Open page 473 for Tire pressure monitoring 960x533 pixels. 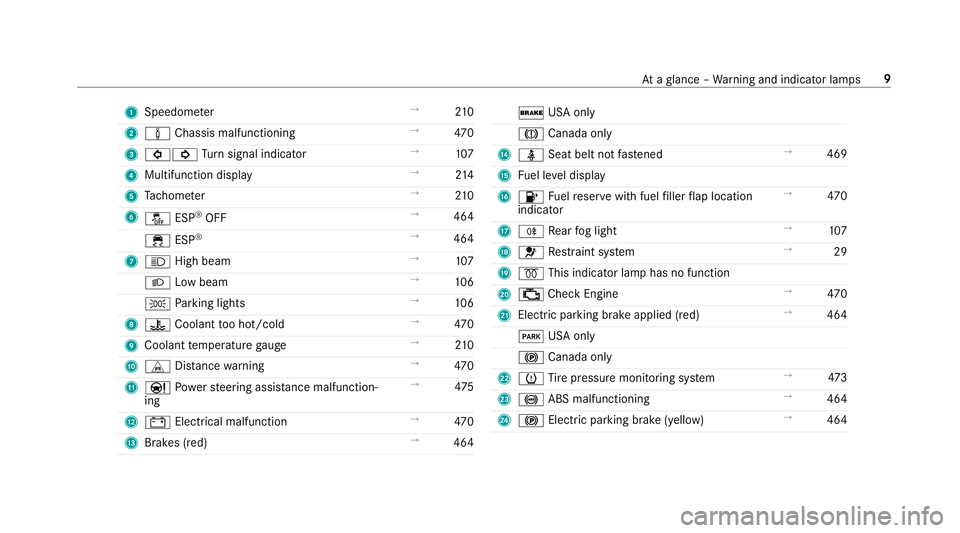pyautogui.click(x=837, y=378)
